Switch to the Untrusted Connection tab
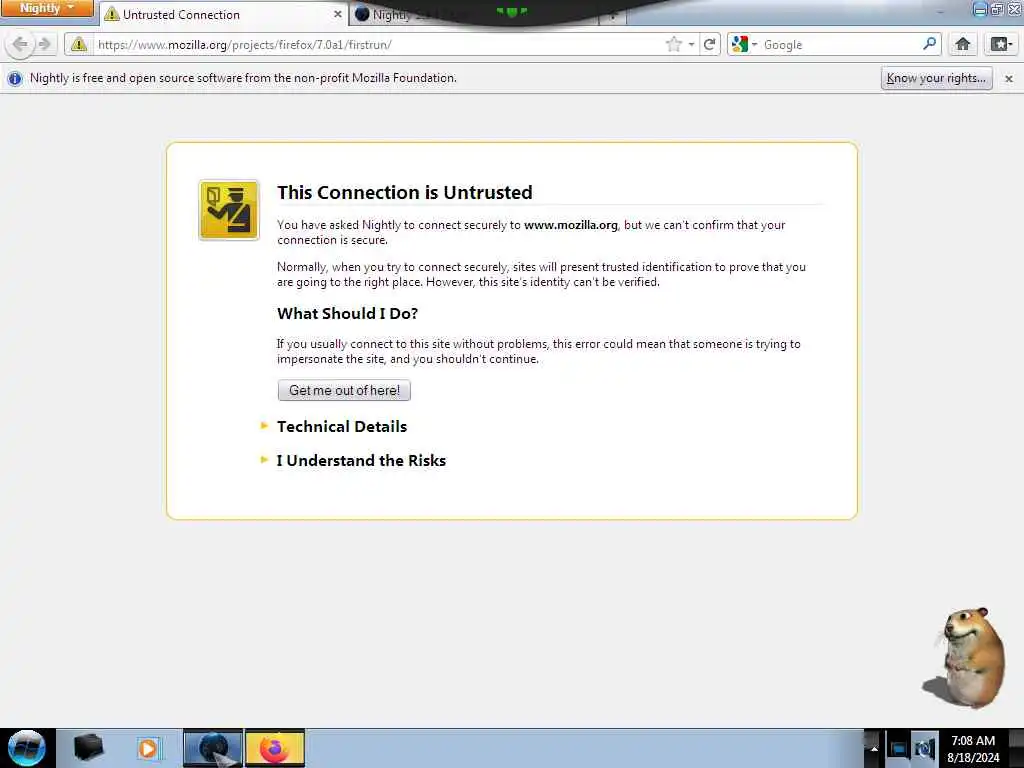This screenshot has height=768, width=1024. (223, 14)
